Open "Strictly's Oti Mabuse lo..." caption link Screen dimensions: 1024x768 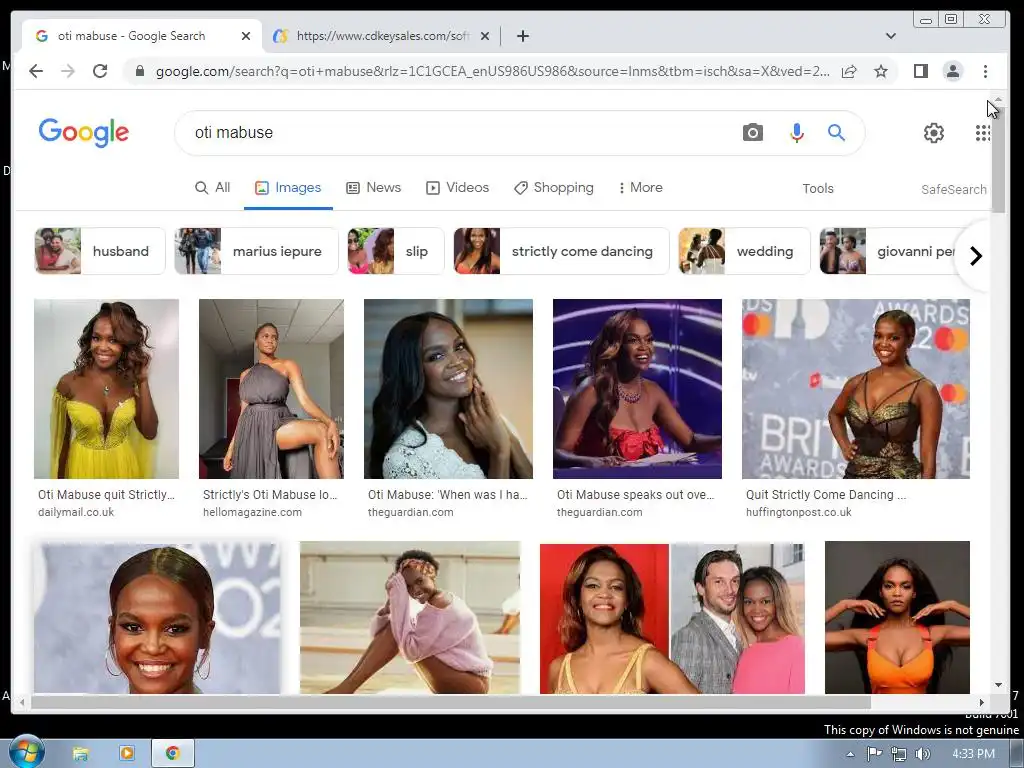coord(270,495)
